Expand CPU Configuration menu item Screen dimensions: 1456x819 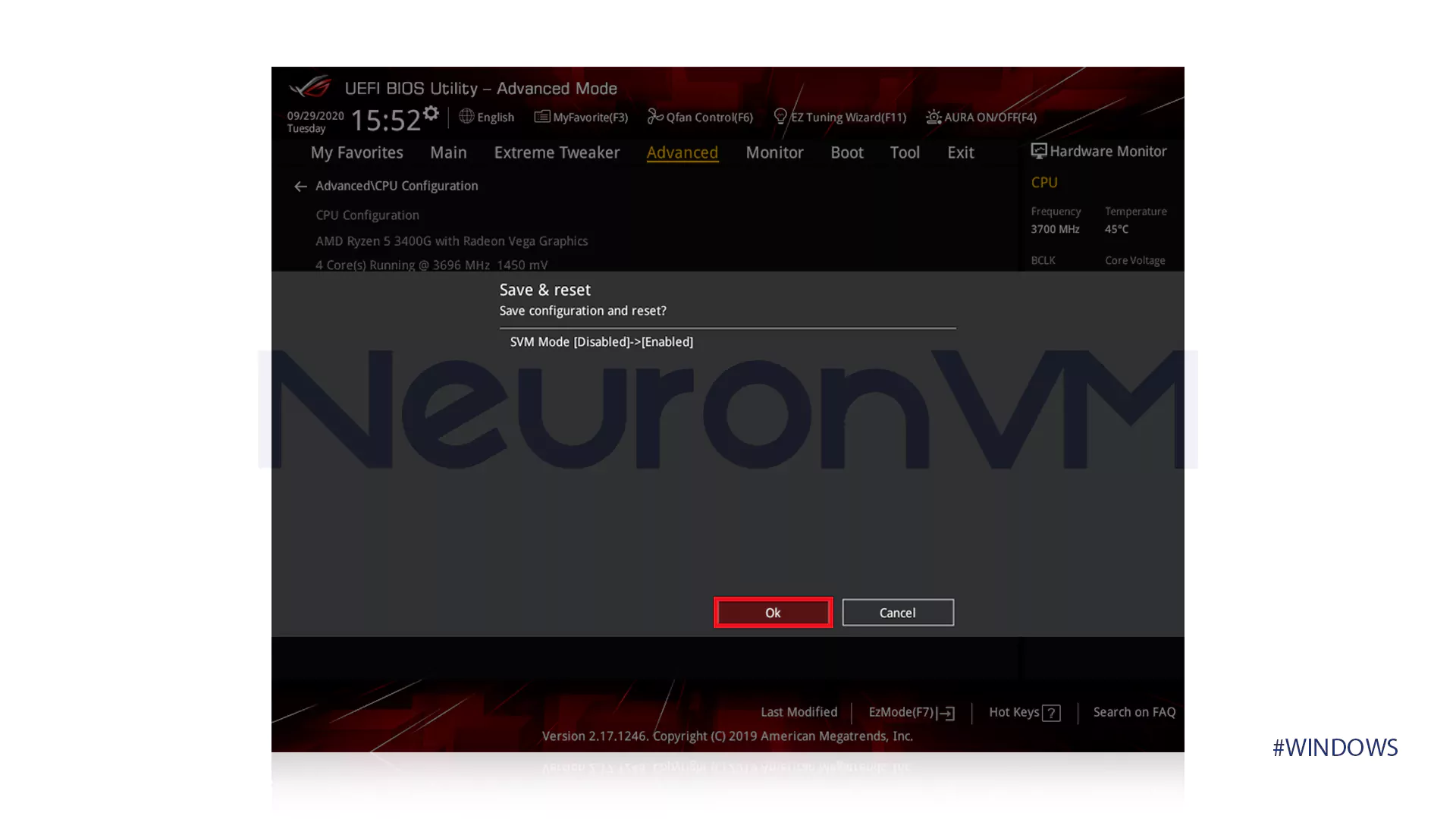[x=367, y=214]
